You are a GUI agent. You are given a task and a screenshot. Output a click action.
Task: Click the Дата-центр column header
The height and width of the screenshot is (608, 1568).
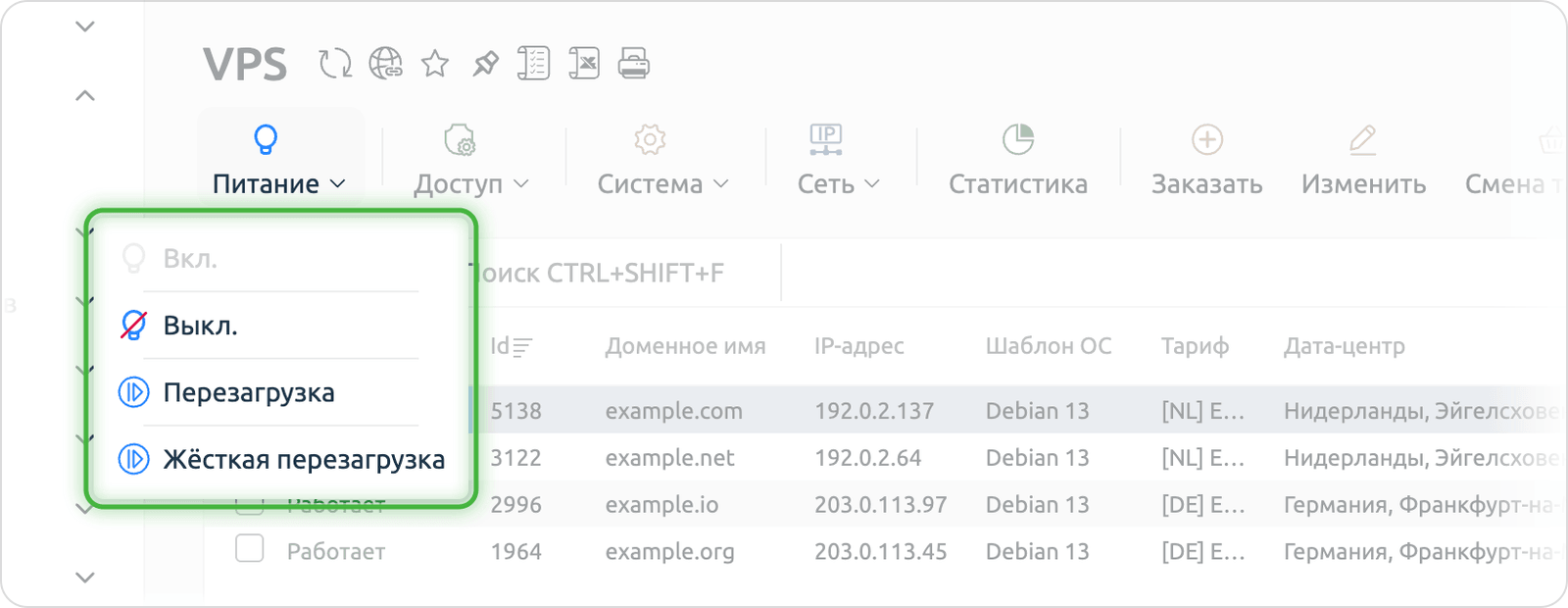[1345, 346]
